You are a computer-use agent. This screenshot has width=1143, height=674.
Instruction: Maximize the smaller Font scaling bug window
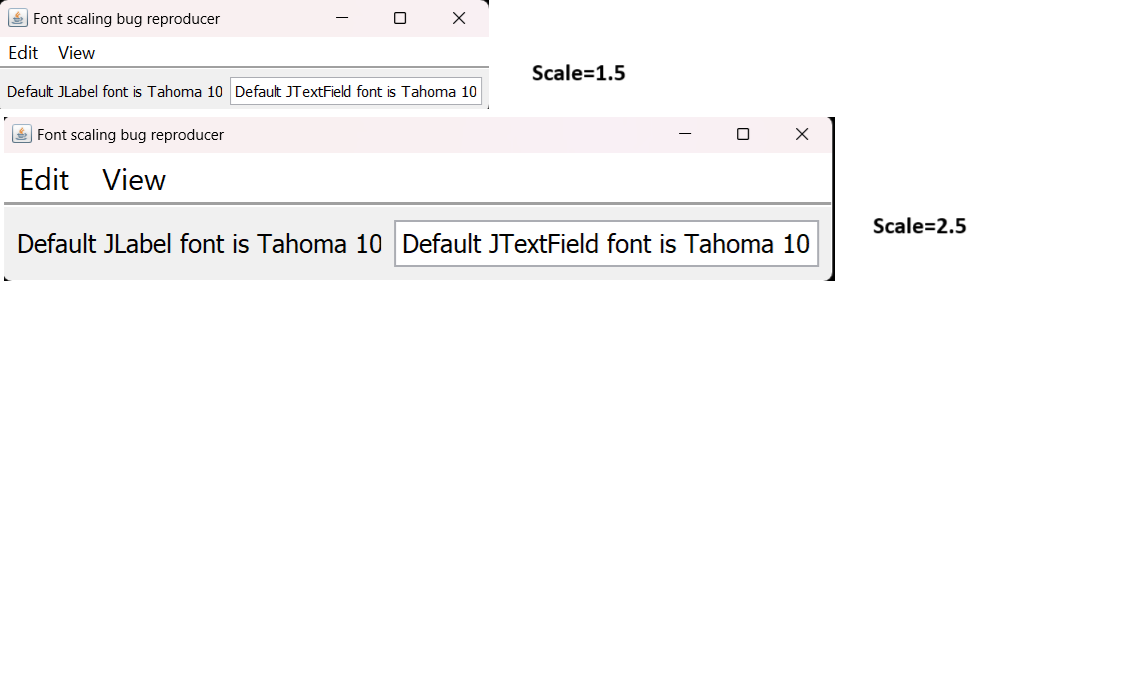click(x=400, y=18)
